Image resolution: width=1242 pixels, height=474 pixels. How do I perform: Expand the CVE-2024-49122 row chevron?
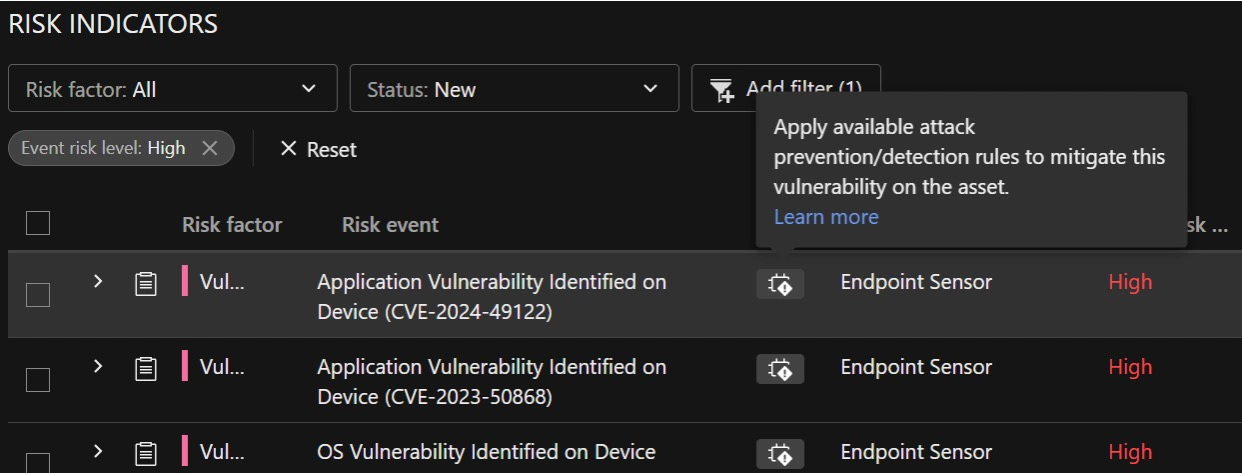(x=98, y=282)
